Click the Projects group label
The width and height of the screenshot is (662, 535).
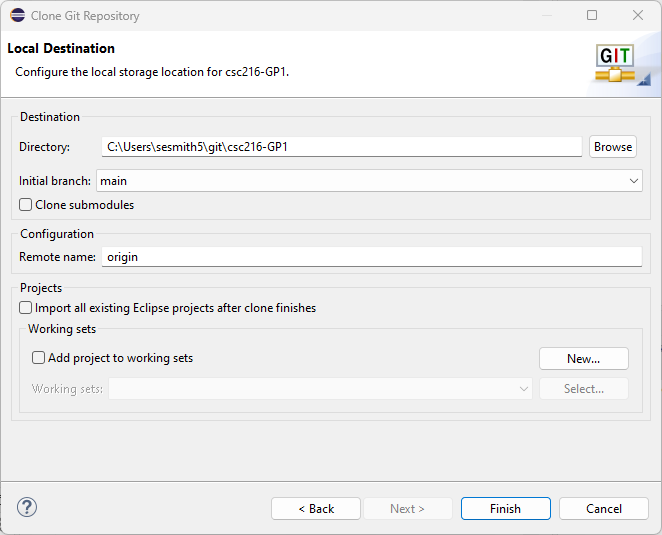[x=41, y=288]
